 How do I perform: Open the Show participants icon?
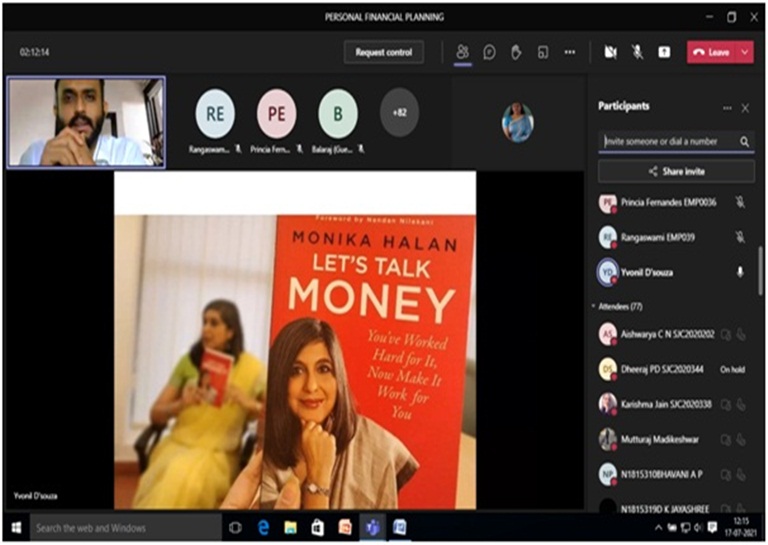tap(462, 51)
